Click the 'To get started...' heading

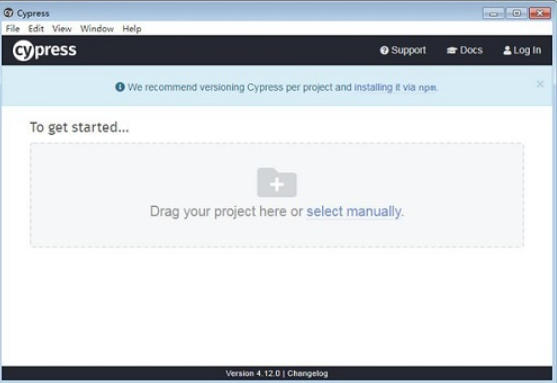[79, 127]
